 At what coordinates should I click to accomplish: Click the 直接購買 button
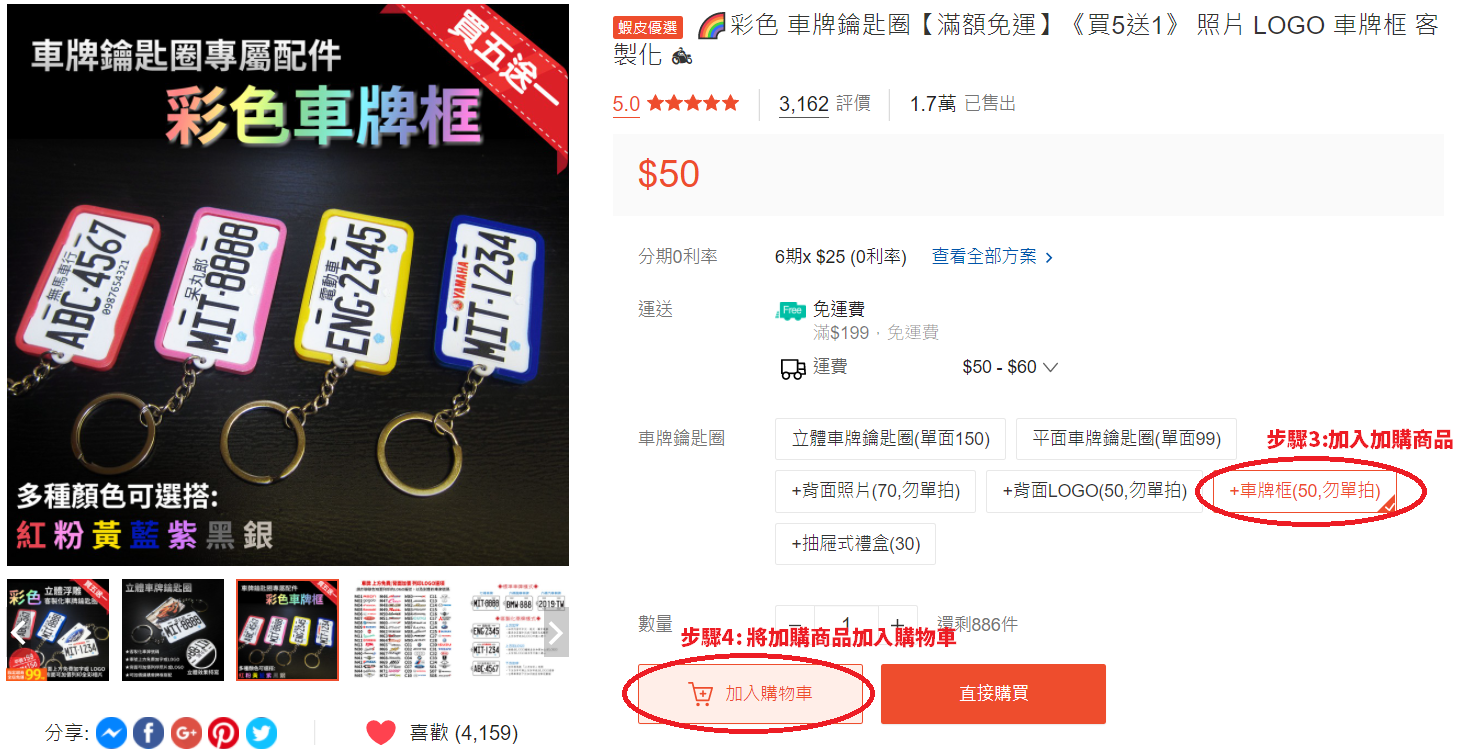coord(993,694)
